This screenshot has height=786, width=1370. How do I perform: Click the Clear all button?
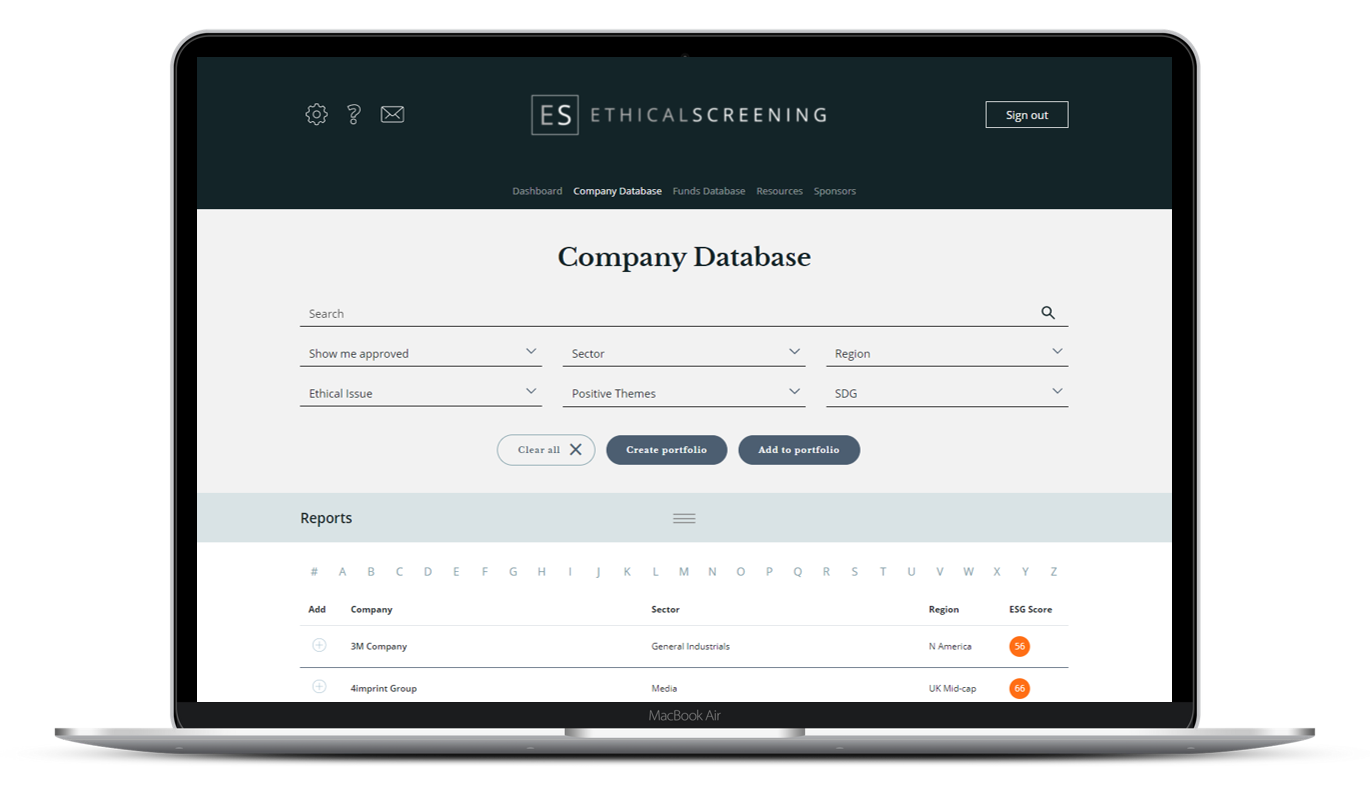click(x=546, y=450)
